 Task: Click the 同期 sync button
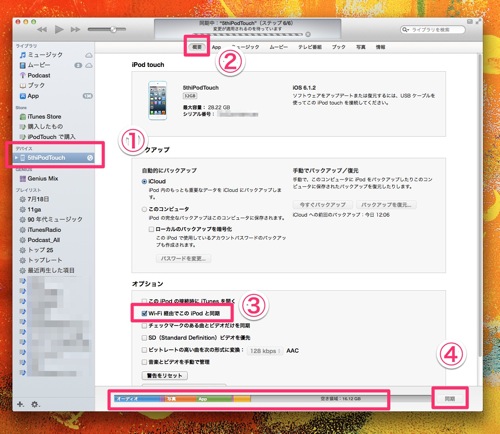[450, 399]
